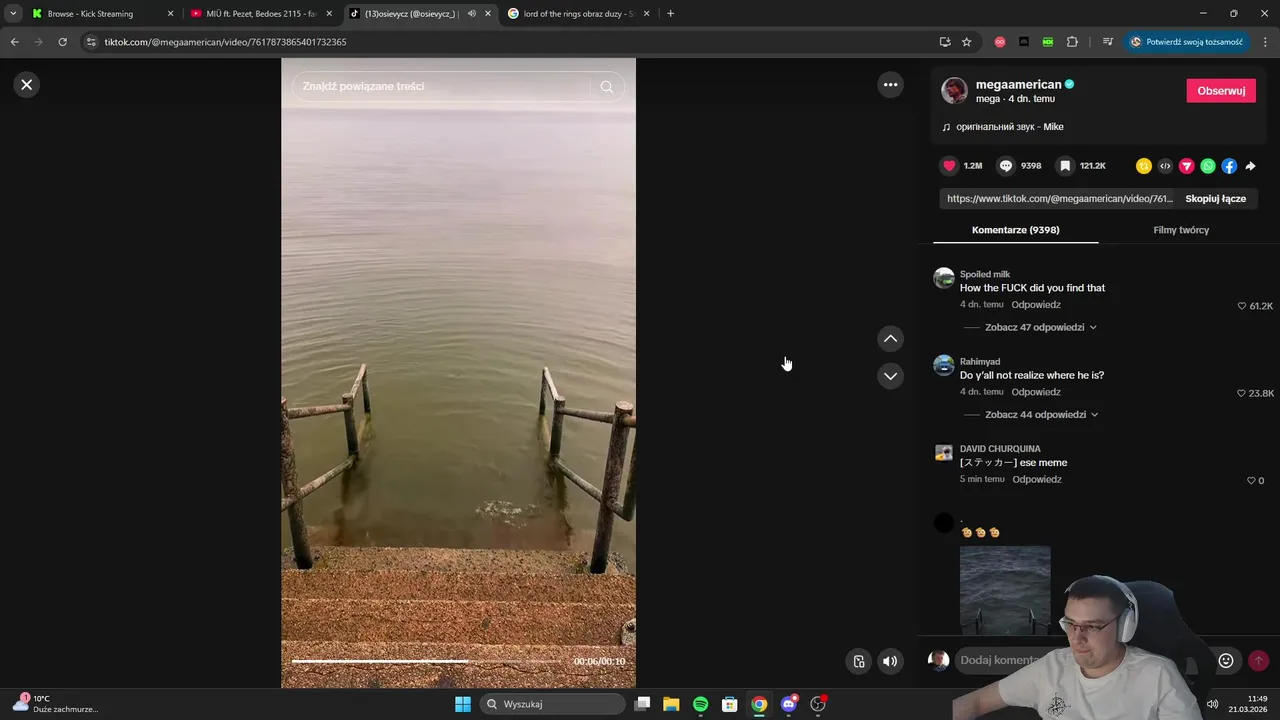Screen dimensions: 1280x720
Task: Like Spoiled milk's comment
Action: [x=1242, y=306]
